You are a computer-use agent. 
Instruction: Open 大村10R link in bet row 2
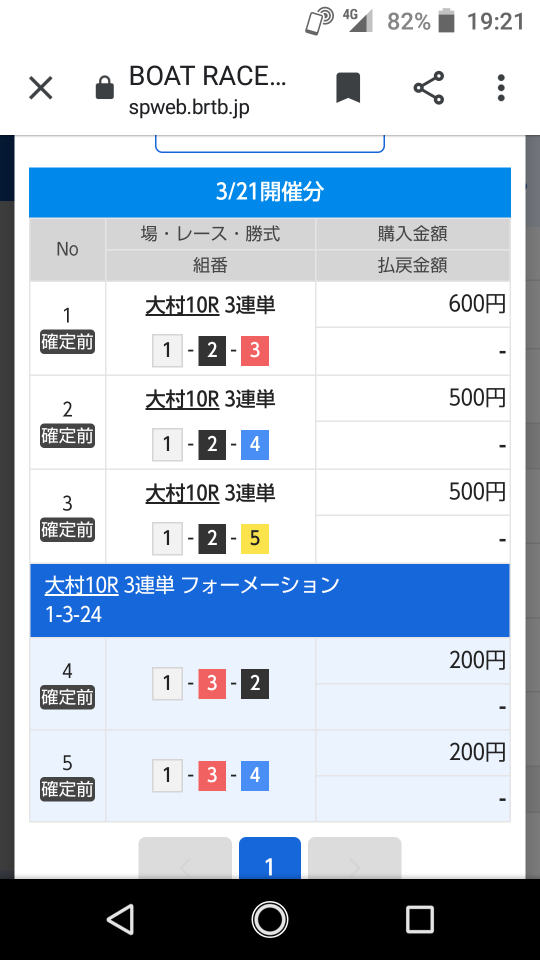pos(182,399)
